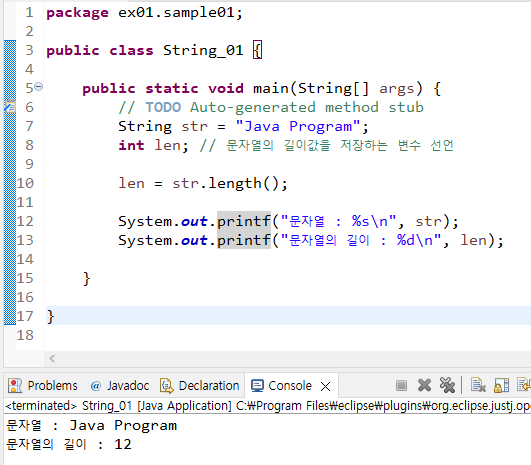
Task: Click "package" keyword on line 1
Action: click(x=77, y=13)
